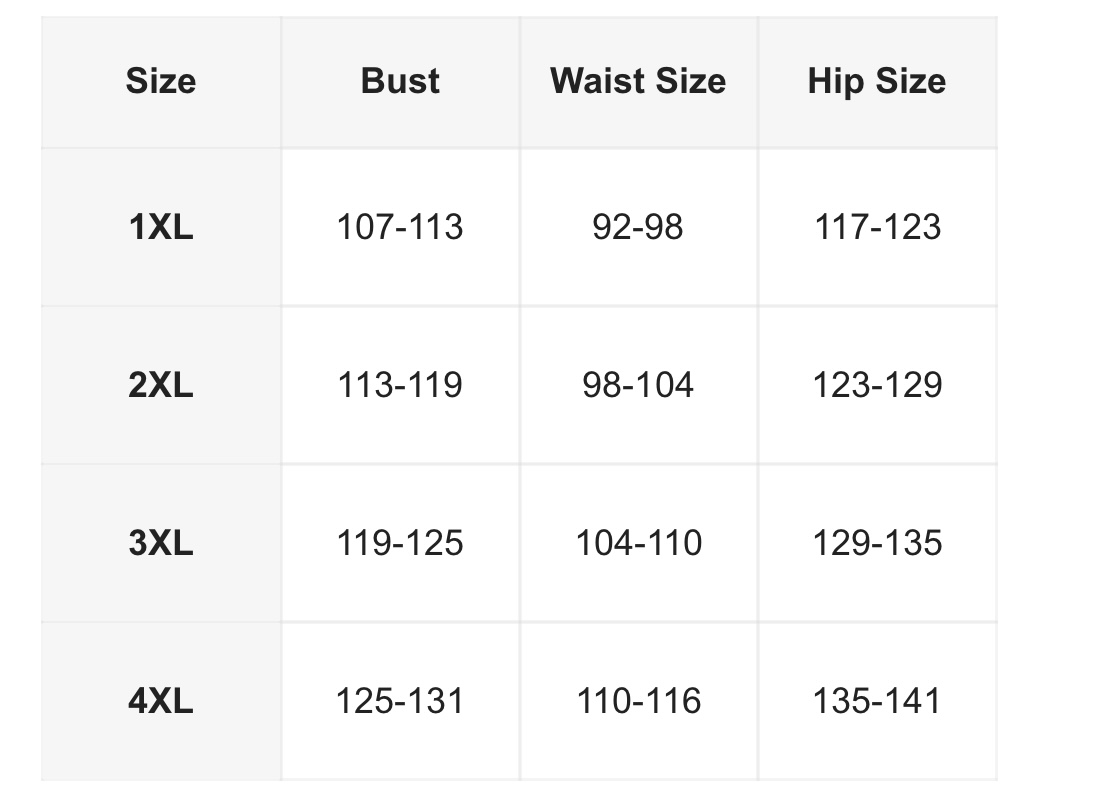Click the Size column header
1106x791 pixels.
coord(161,81)
